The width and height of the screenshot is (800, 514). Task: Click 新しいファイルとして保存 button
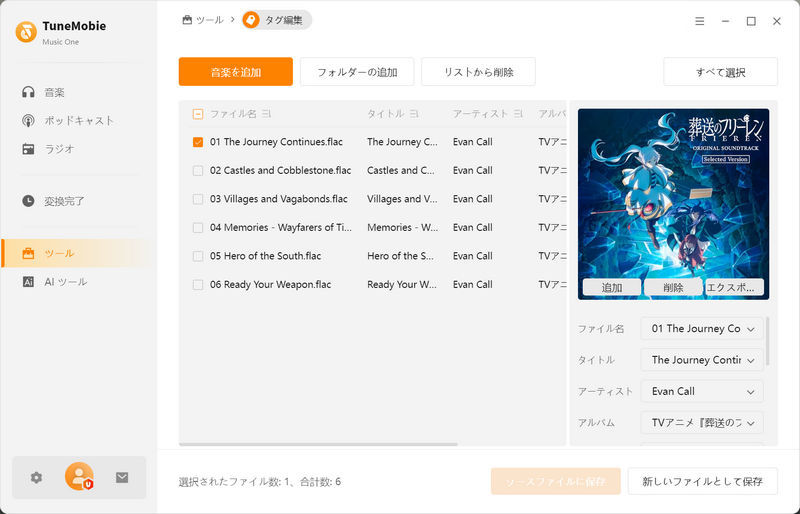[702, 481]
